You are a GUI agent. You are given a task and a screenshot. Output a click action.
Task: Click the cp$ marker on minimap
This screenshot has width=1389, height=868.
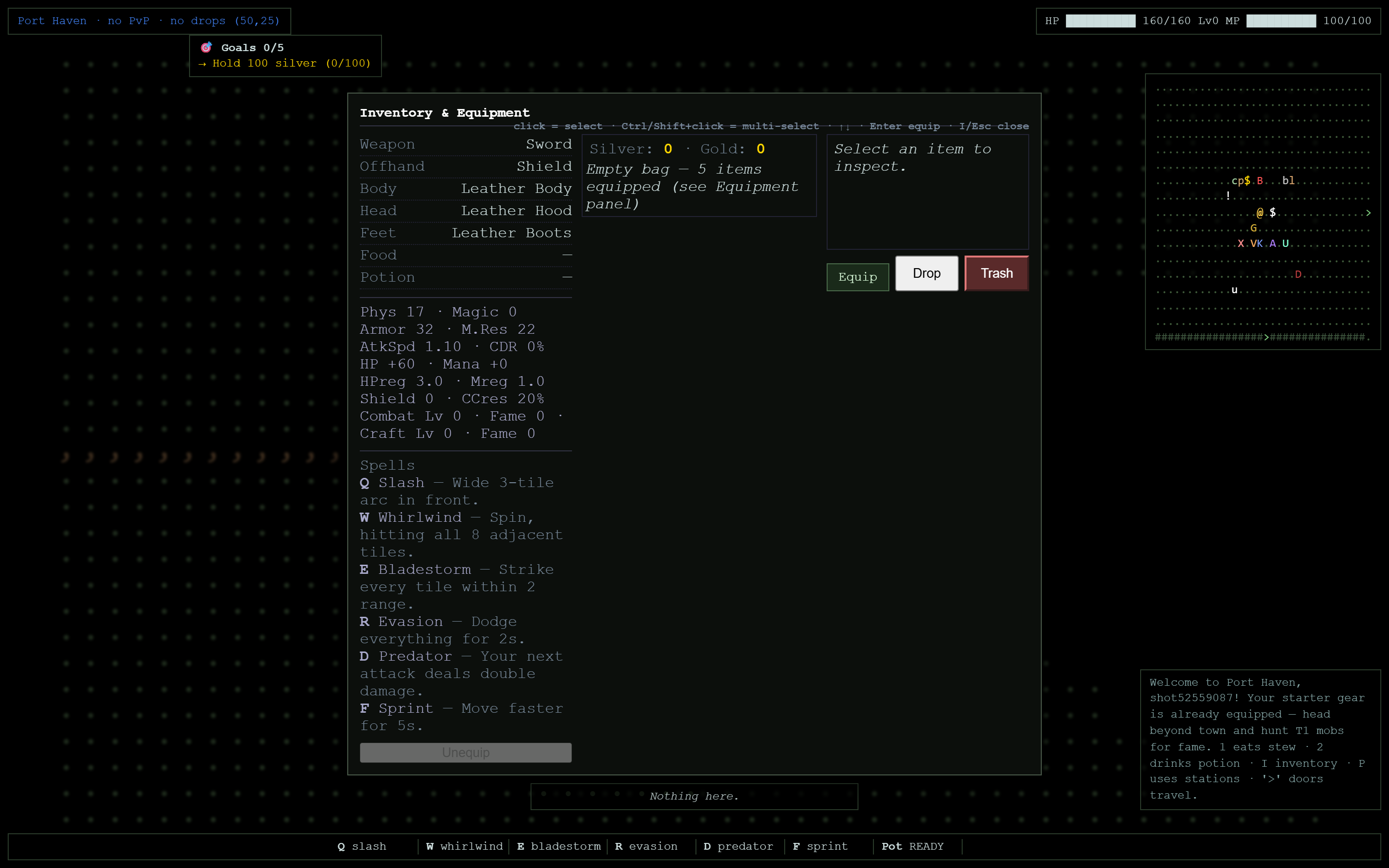[x=1240, y=181]
